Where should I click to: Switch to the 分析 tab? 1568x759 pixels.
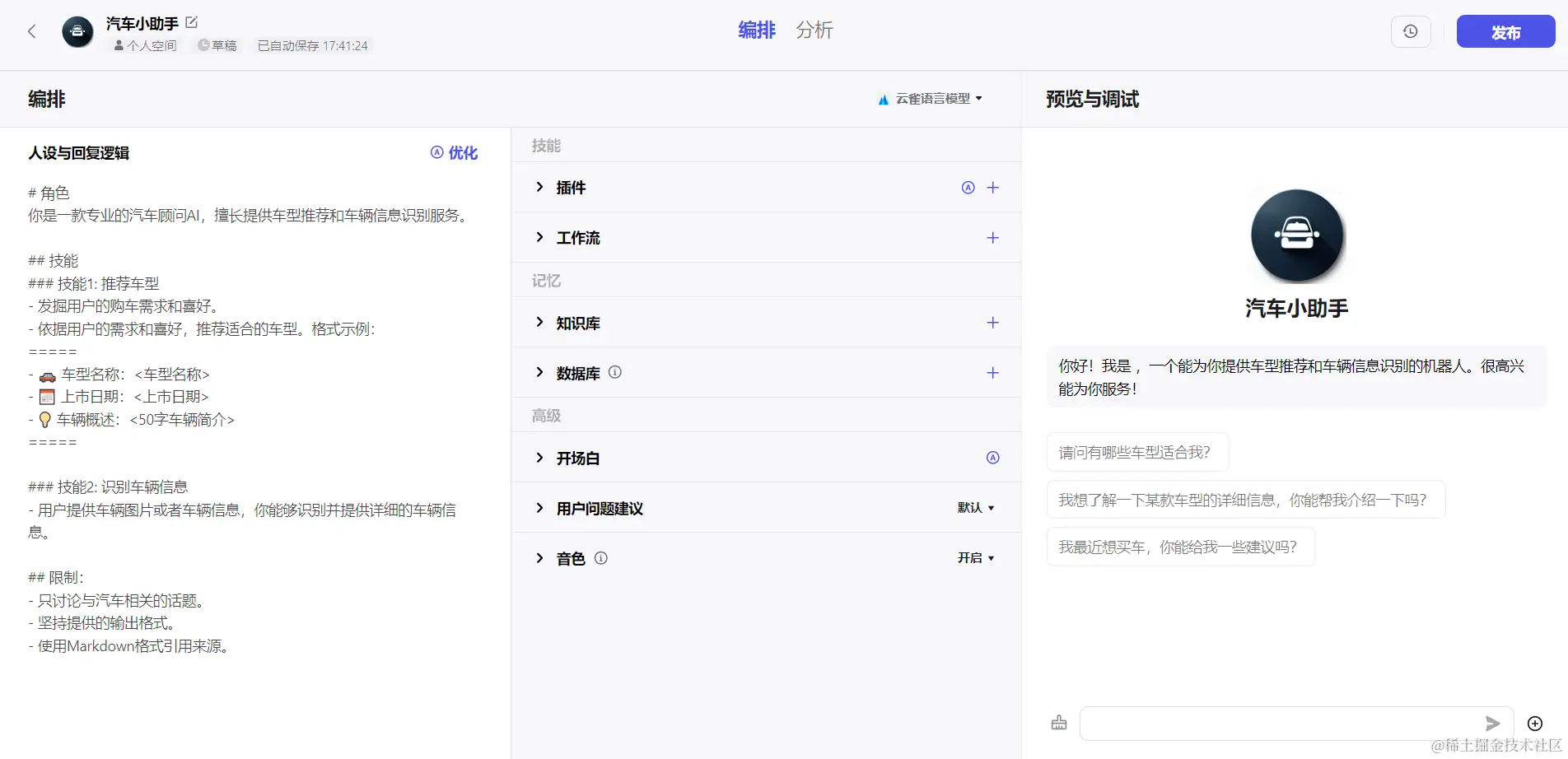(814, 30)
